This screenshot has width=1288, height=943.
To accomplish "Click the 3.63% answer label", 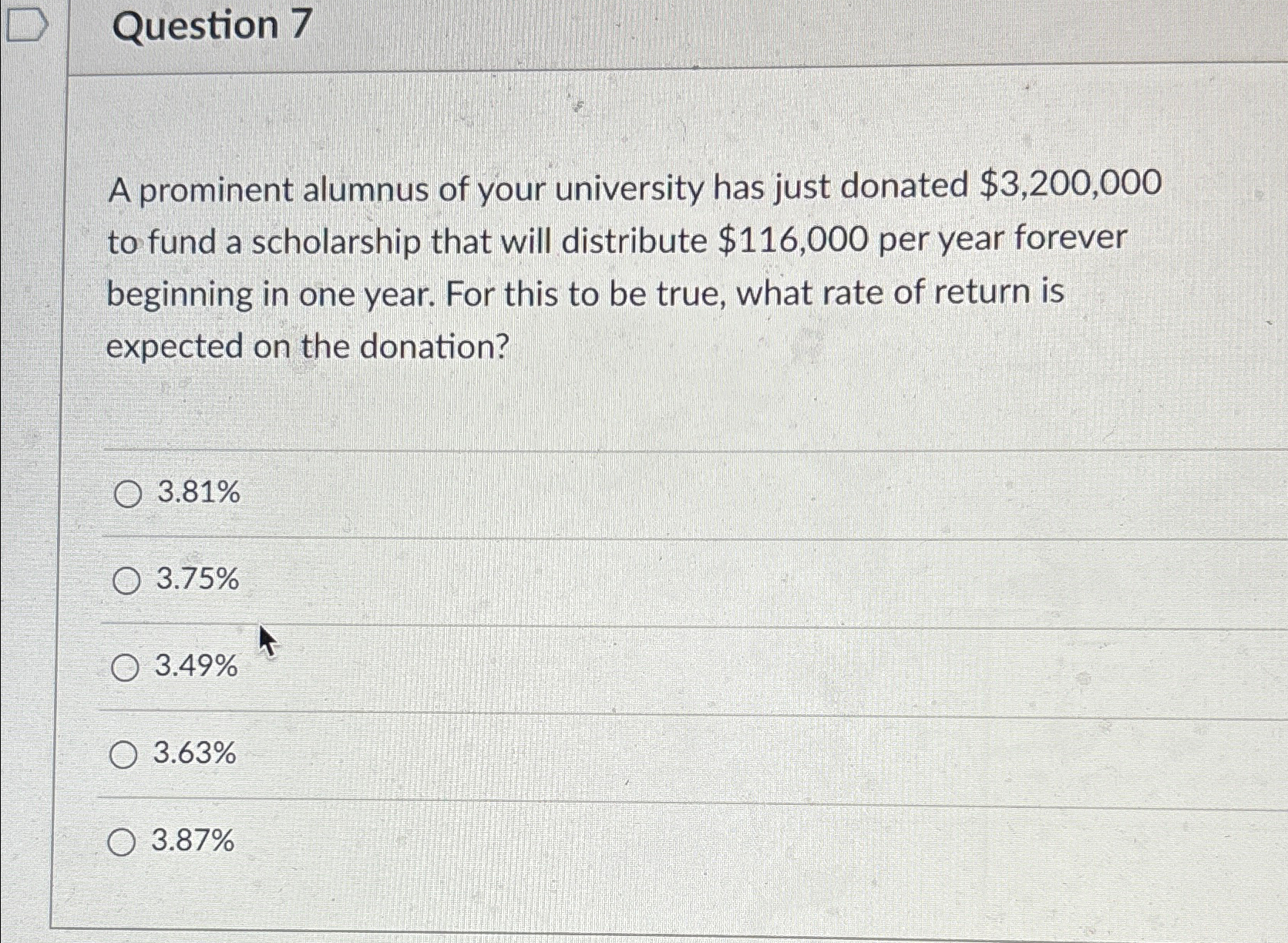I will pyautogui.click(x=195, y=753).
